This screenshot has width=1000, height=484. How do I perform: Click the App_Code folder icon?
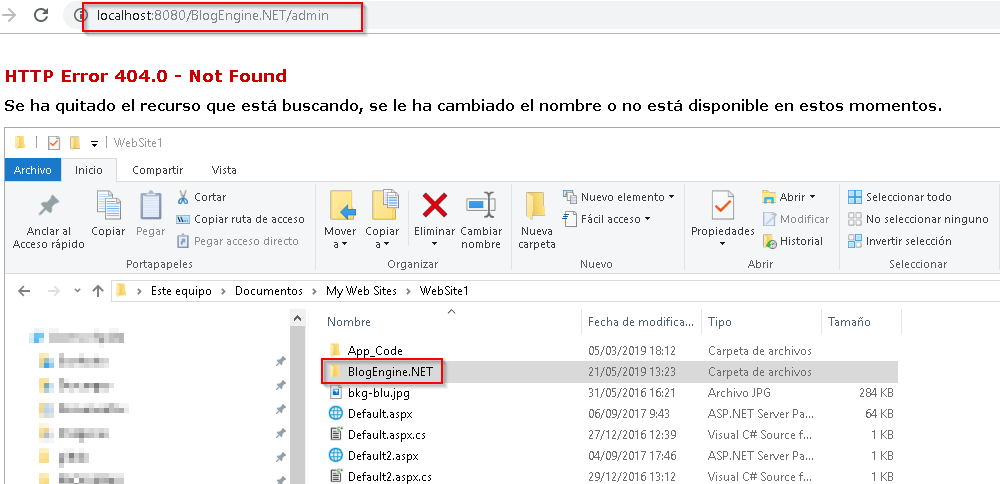[x=335, y=350]
